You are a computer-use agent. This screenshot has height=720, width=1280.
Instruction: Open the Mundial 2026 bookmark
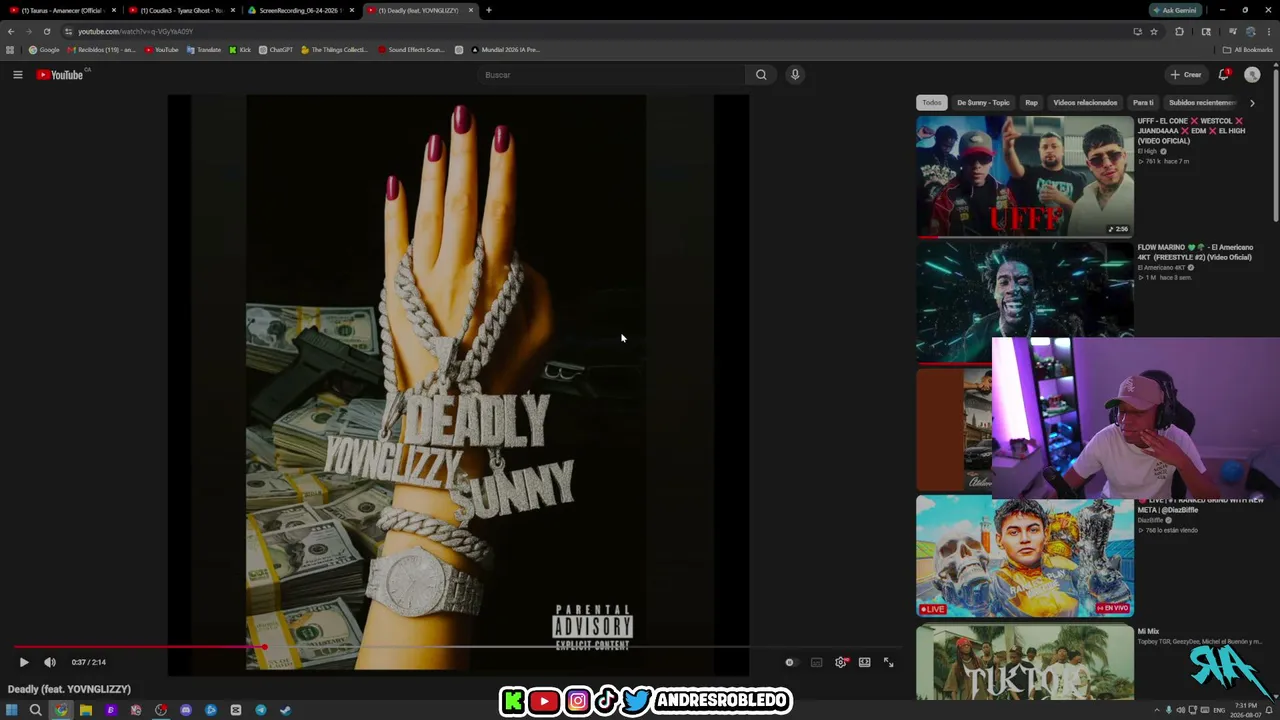point(505,50)
